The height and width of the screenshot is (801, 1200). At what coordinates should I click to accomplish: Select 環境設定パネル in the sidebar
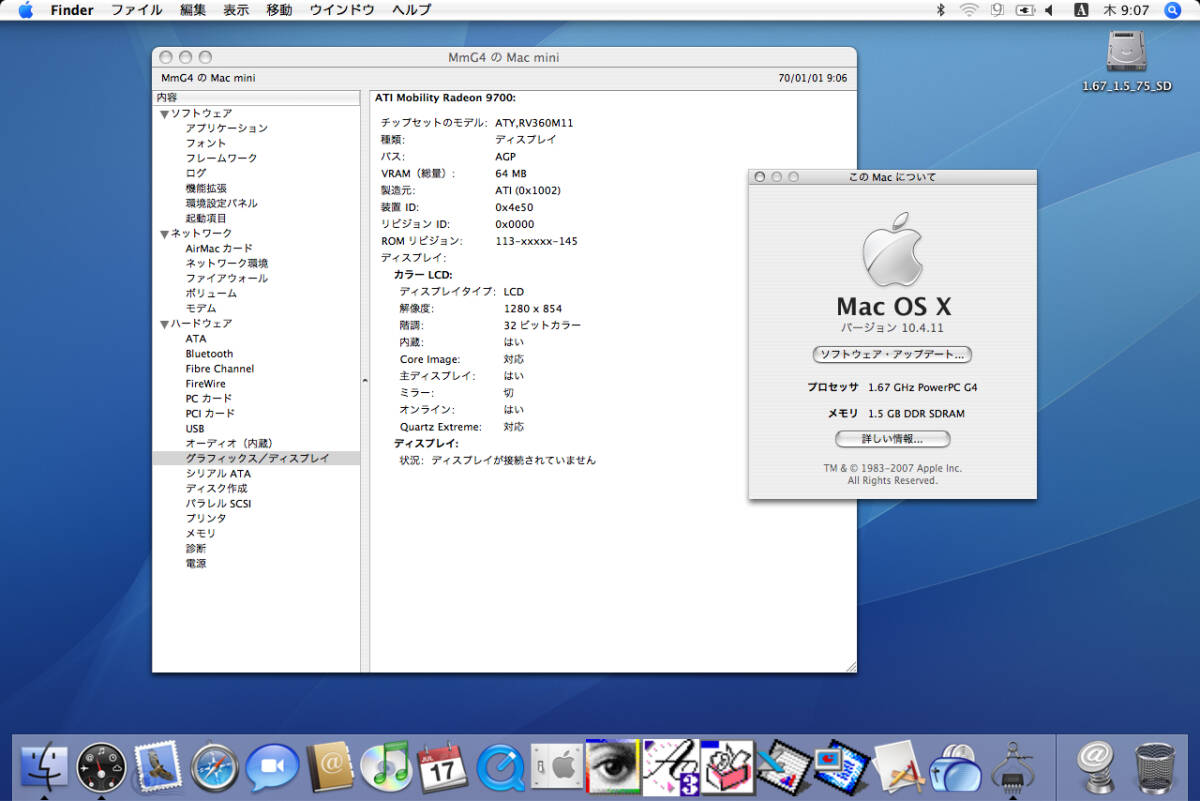point(221,203)
